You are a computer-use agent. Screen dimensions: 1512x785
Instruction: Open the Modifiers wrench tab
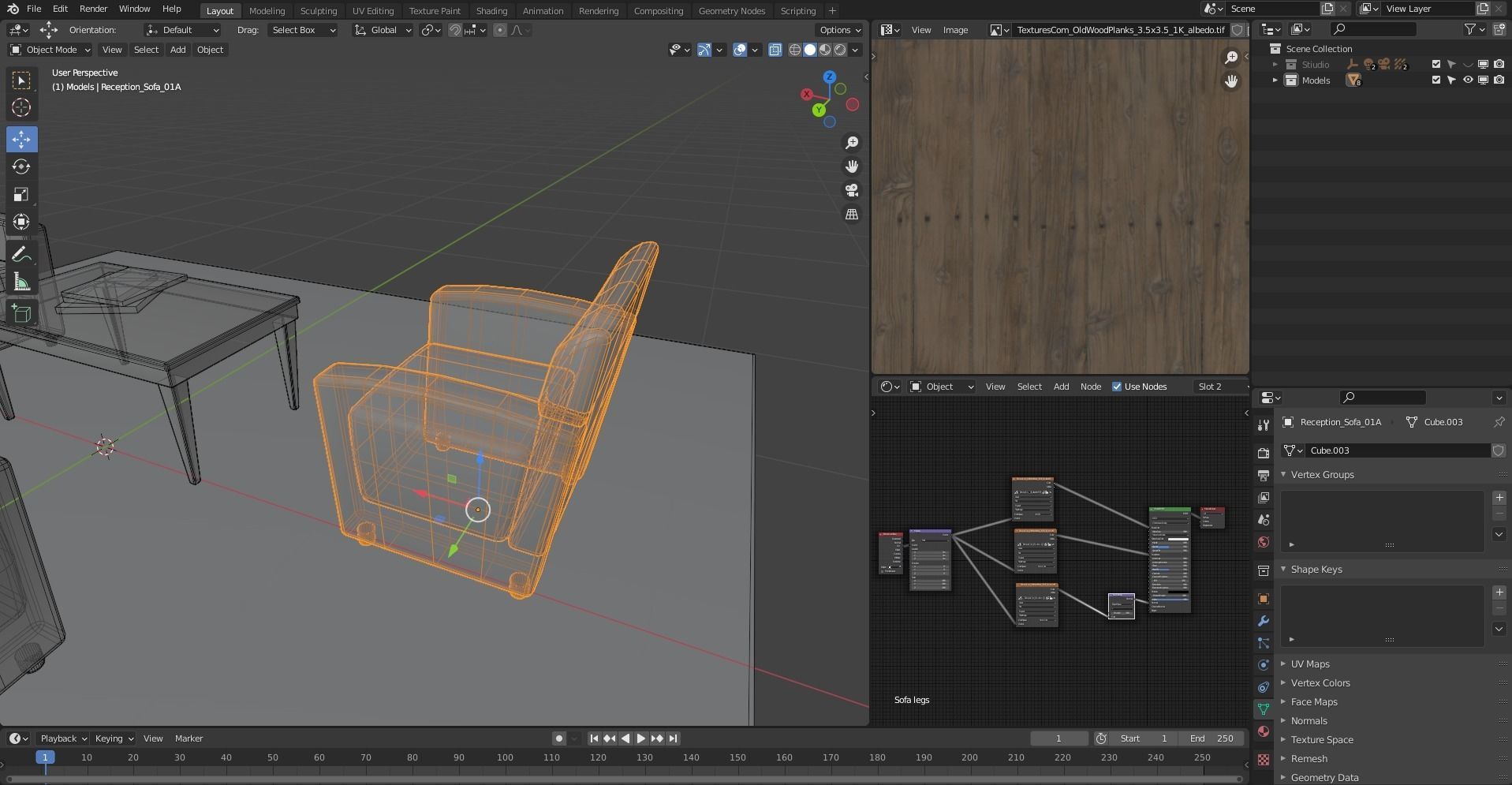pos(1264,621)
